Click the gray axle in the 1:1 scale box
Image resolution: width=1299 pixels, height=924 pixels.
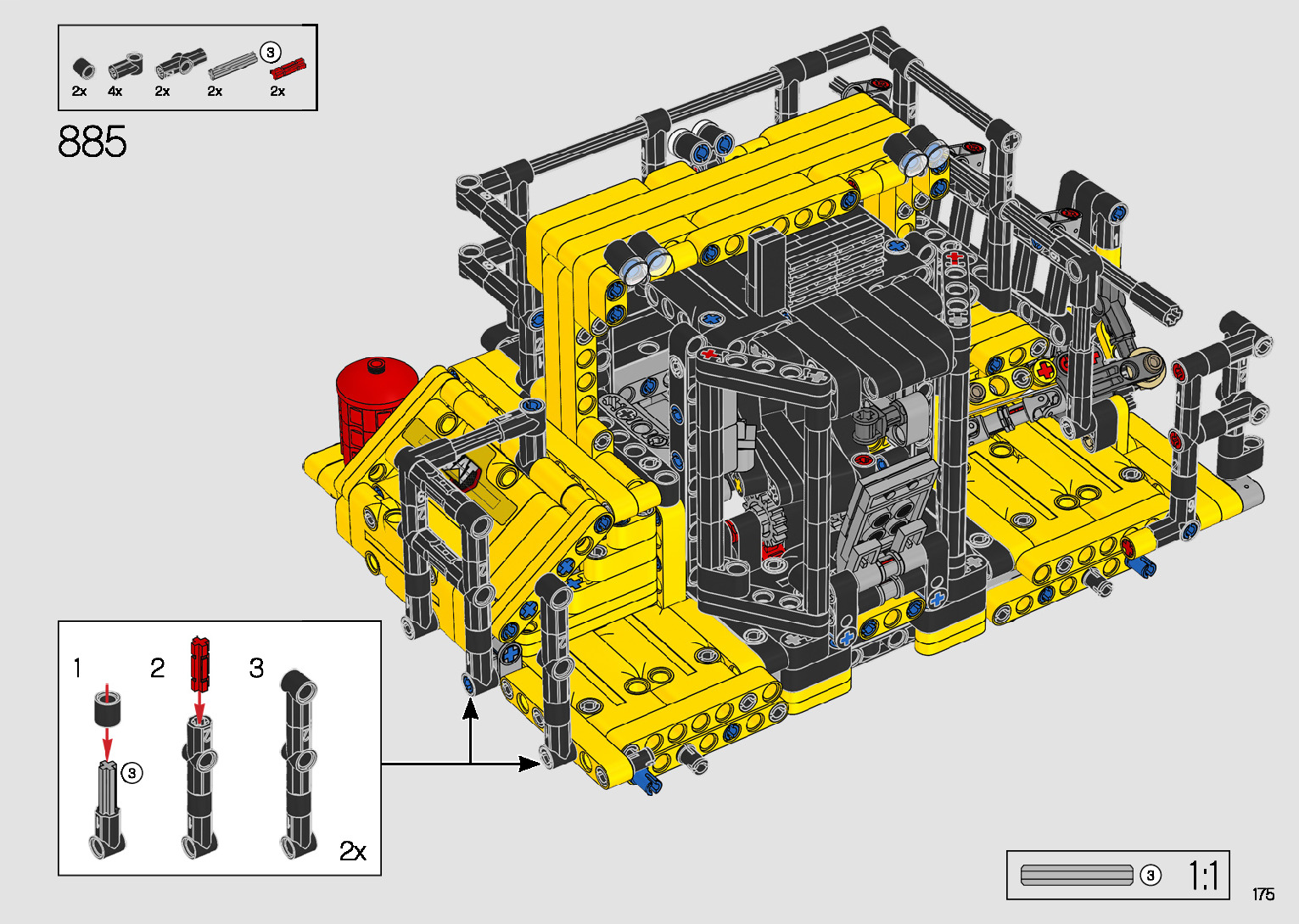tap(1077, 875)
